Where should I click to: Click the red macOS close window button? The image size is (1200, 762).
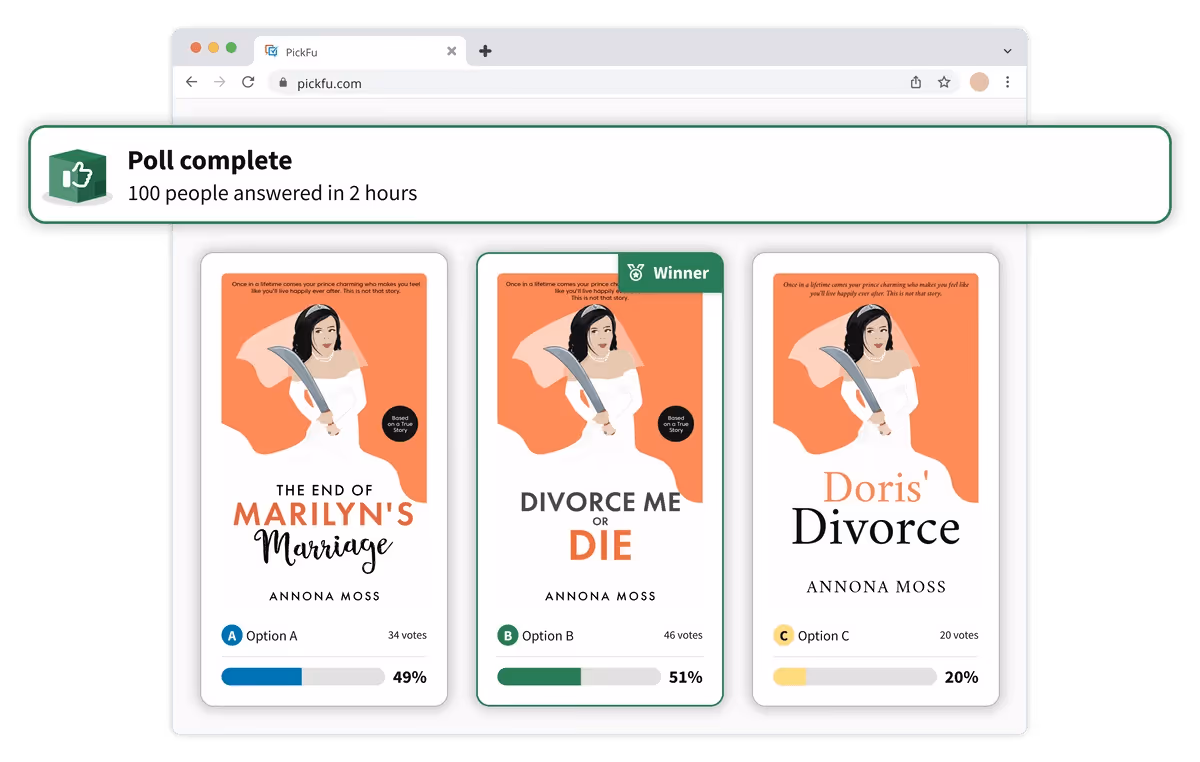point(196,48)
